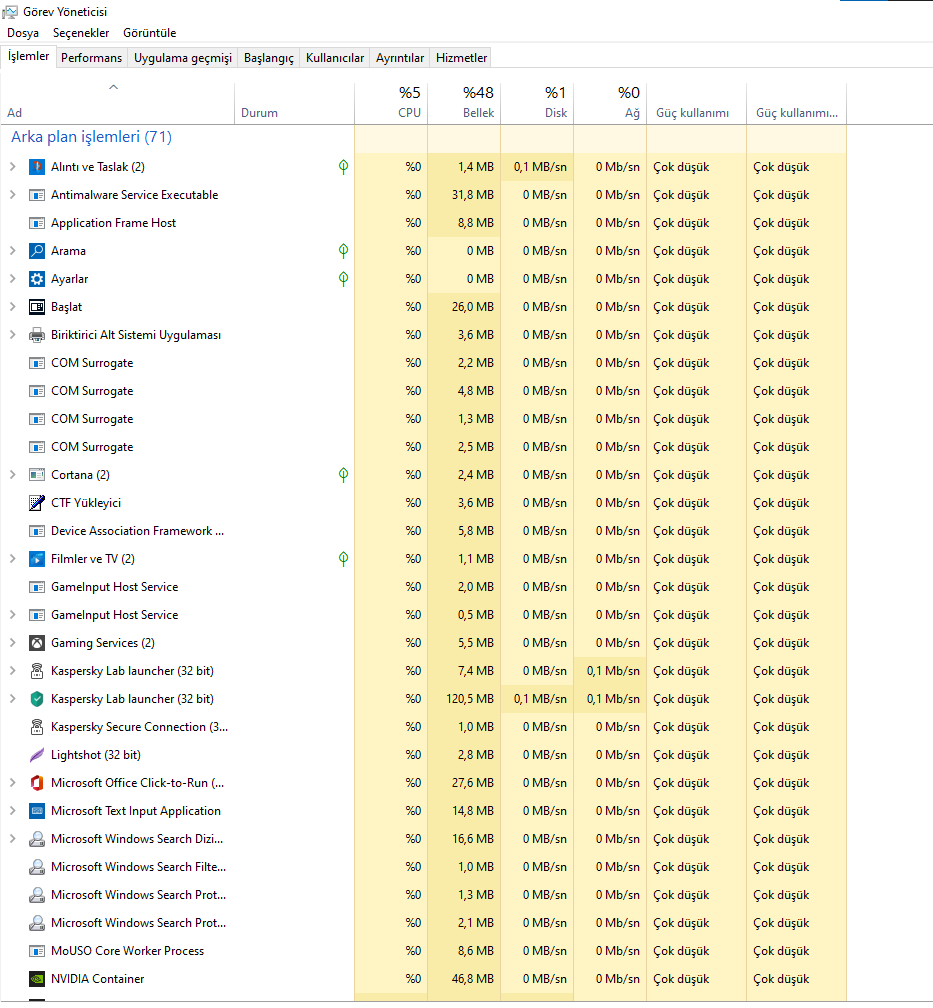Image resolution: width=933 pixels, height=1008 pixels.
Task: Click the green leaf status on Cortana row
Action: [343, 475]
